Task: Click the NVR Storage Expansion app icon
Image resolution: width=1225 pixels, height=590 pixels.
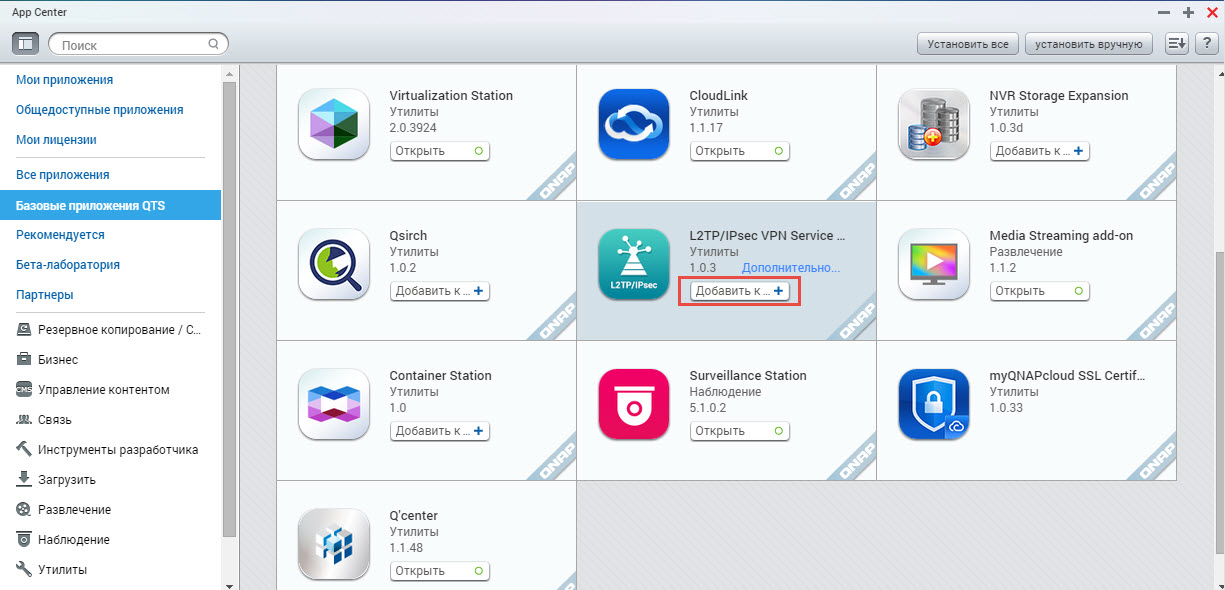Action: (934, 124)
